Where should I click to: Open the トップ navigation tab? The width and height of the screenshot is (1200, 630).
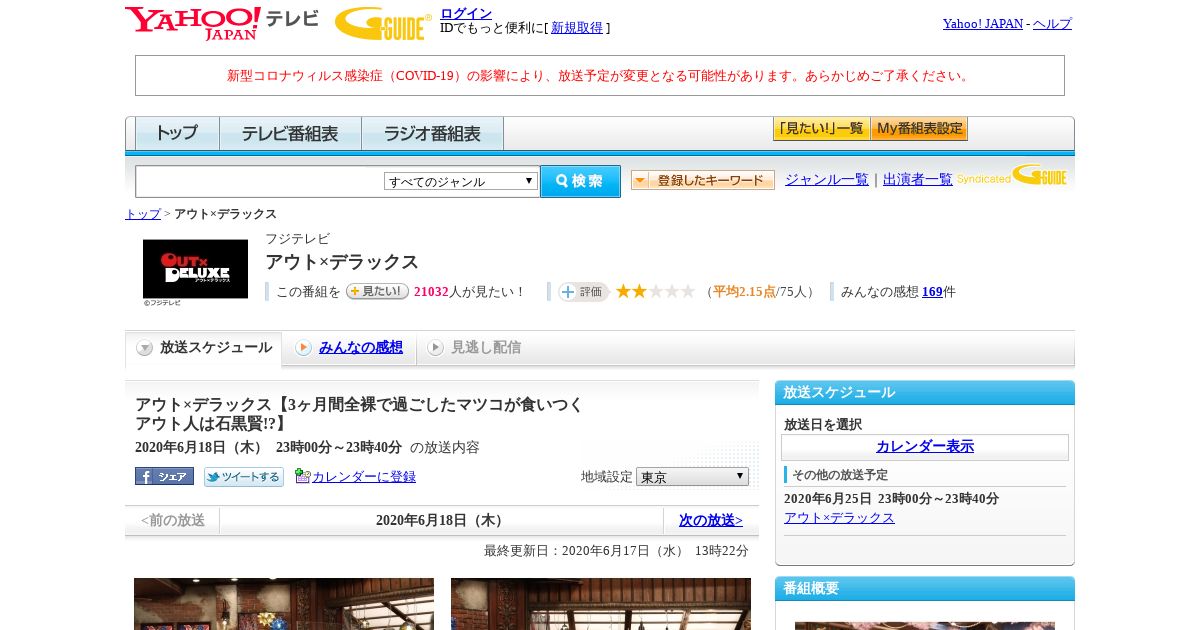177,133
